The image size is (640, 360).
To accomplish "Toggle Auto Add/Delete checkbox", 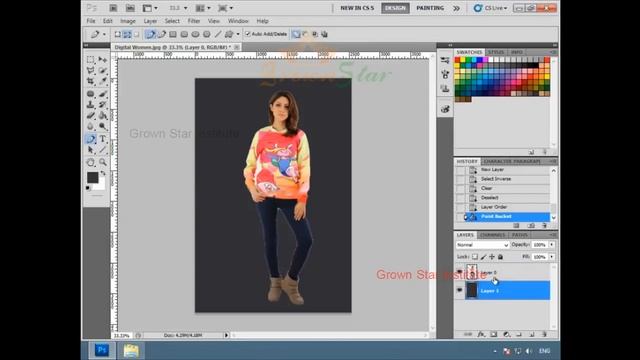I will 247,34.
